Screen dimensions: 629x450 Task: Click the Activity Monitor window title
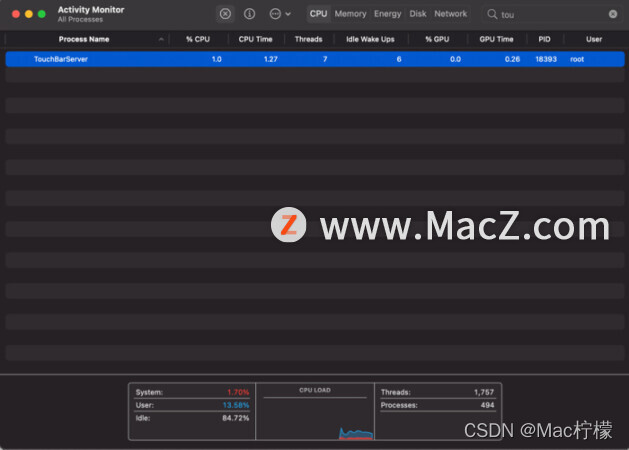91,10
